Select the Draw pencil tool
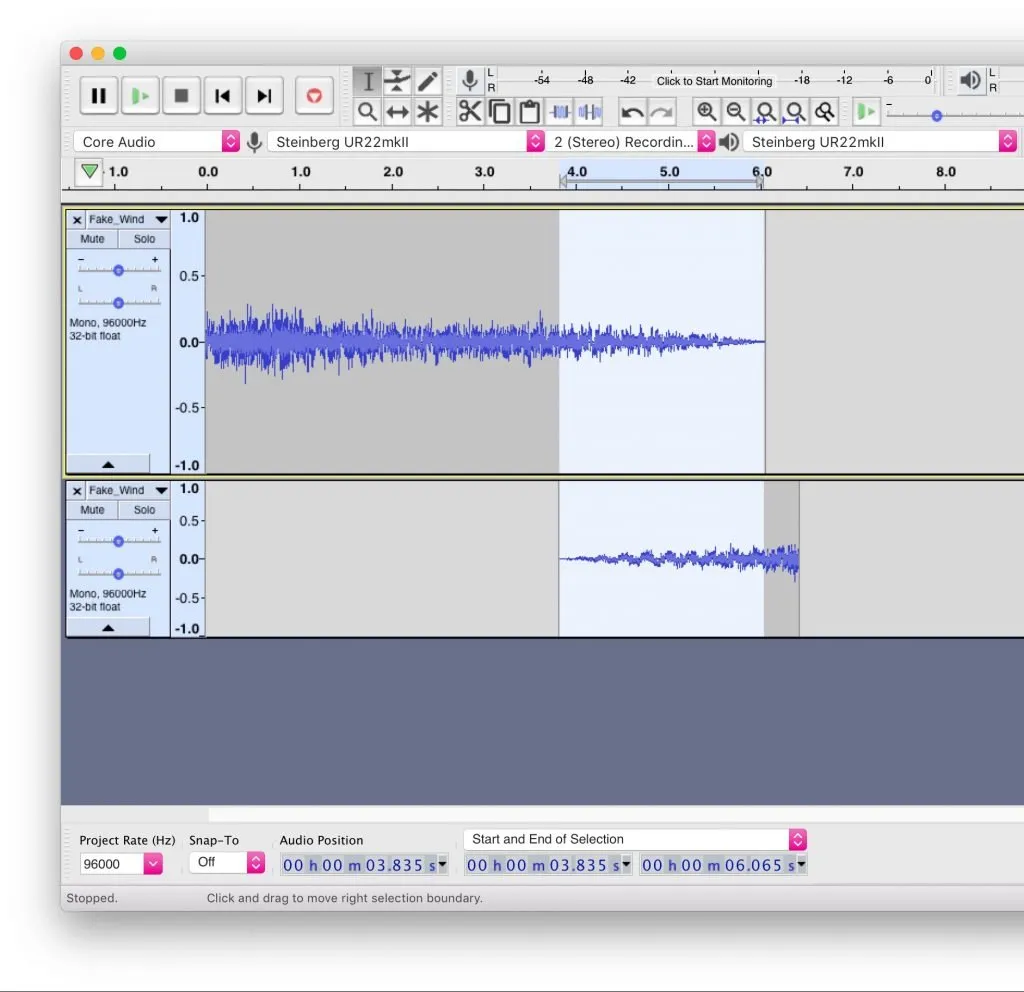This screenshot has height=992, width=1024. pyautogui.click(x=427, y=82)
